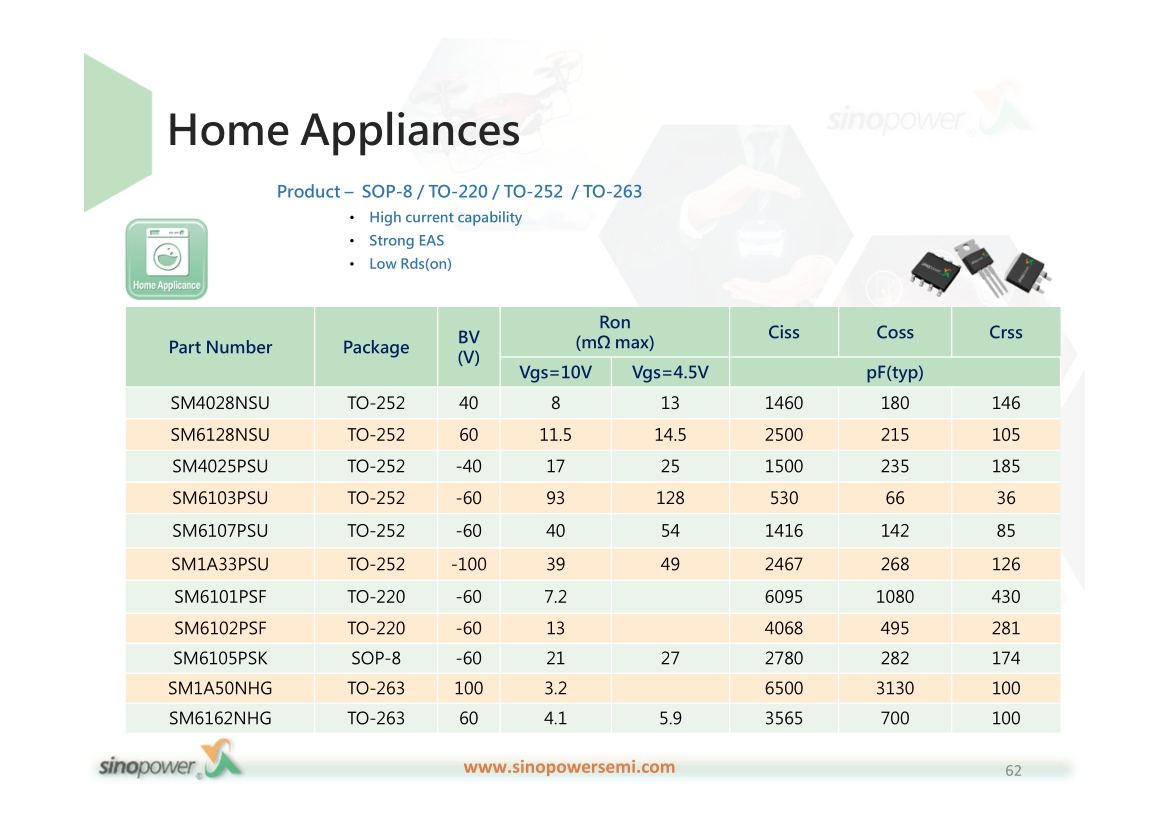Select part number SM6102PSF

220,628
